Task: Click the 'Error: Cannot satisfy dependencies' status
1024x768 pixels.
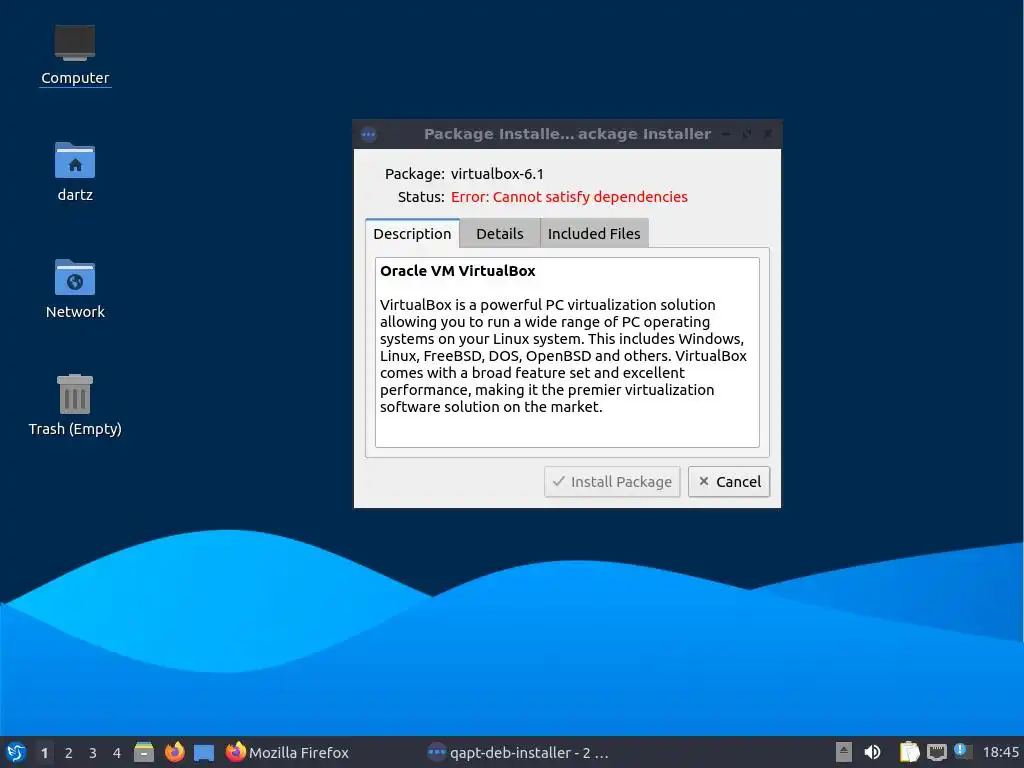Action: click(569, 197)
